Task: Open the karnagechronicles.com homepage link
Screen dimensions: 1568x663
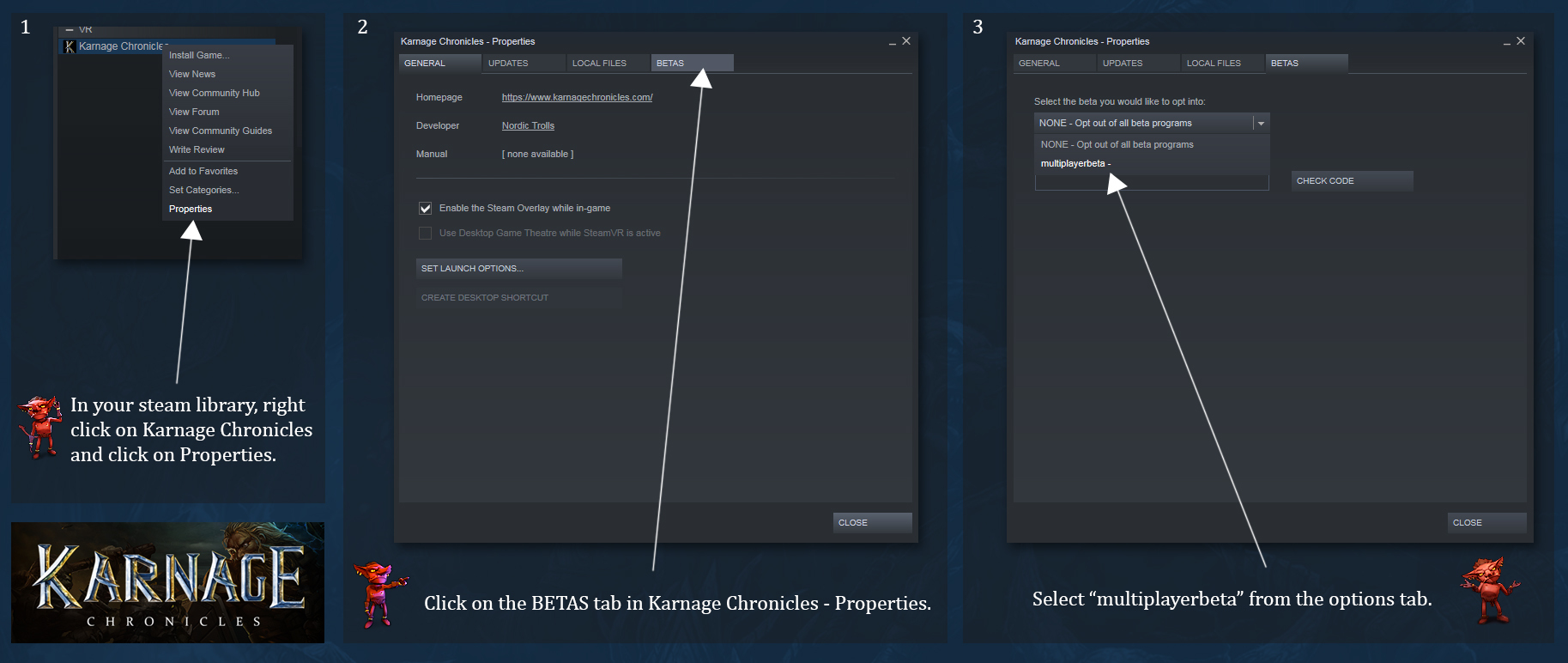Action: click(577, 98)
